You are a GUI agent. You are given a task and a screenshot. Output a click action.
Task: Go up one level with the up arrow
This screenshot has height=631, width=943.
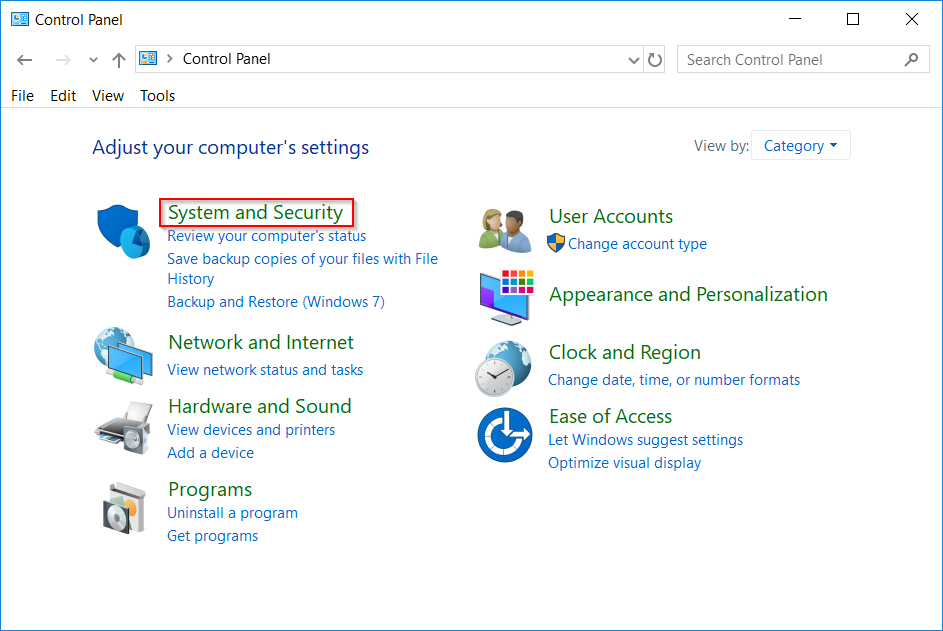pyautogui.click(x=118, y=59)
